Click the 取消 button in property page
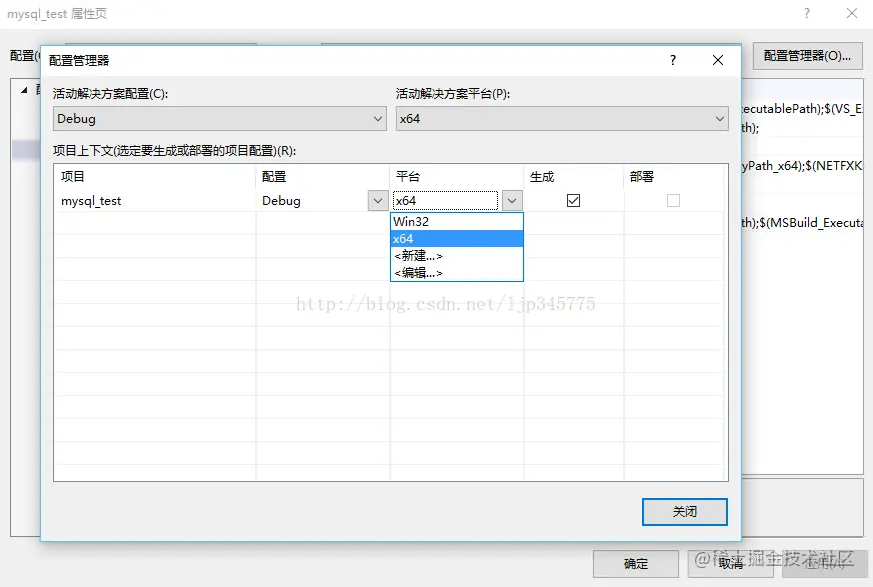 730,564
